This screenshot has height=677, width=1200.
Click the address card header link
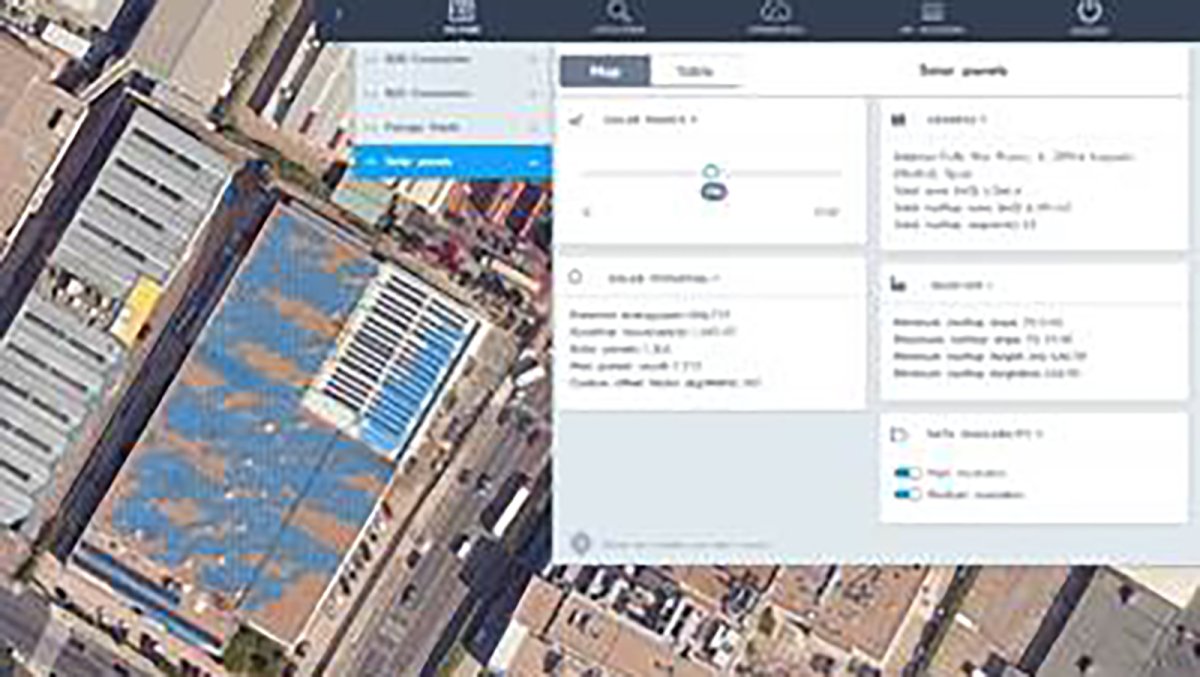954,117
